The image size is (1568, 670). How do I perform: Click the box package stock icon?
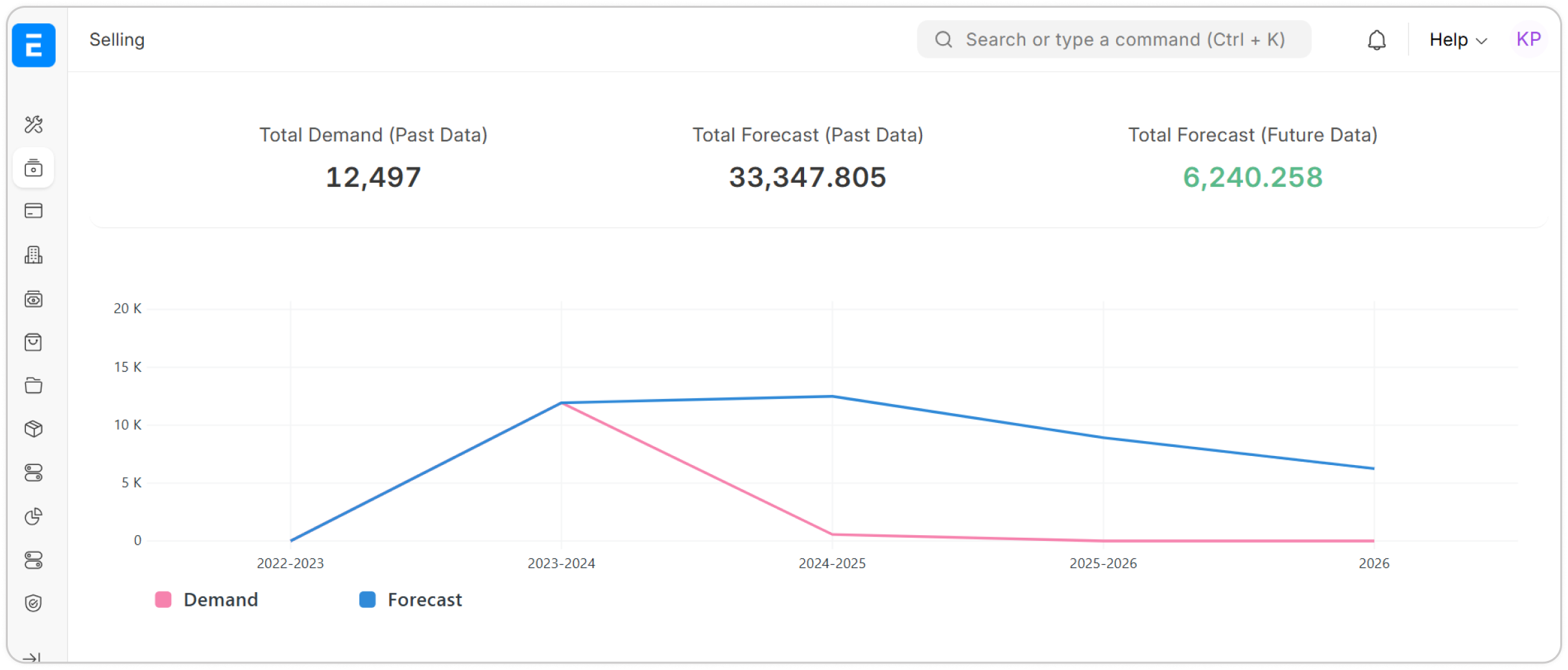pos(34,429)
